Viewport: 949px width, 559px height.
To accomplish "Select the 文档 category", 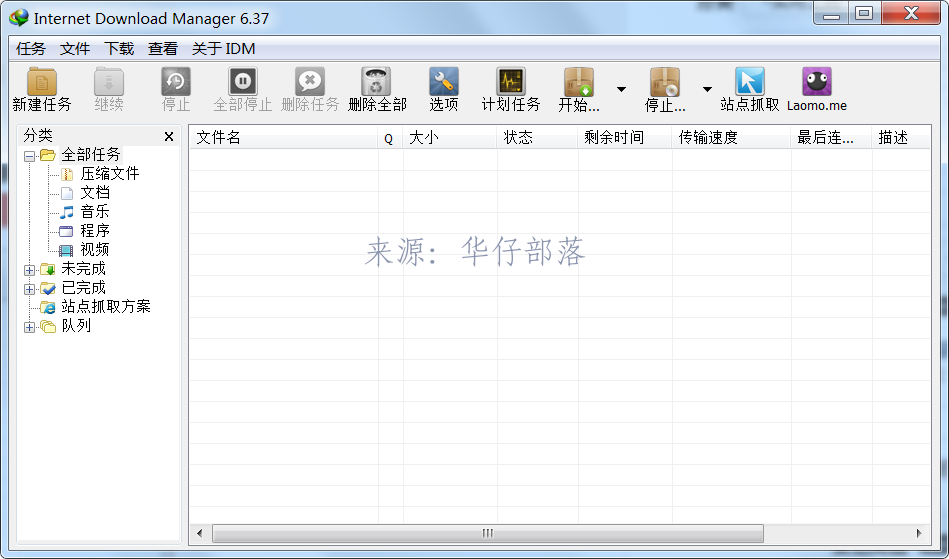I will 95,193.
